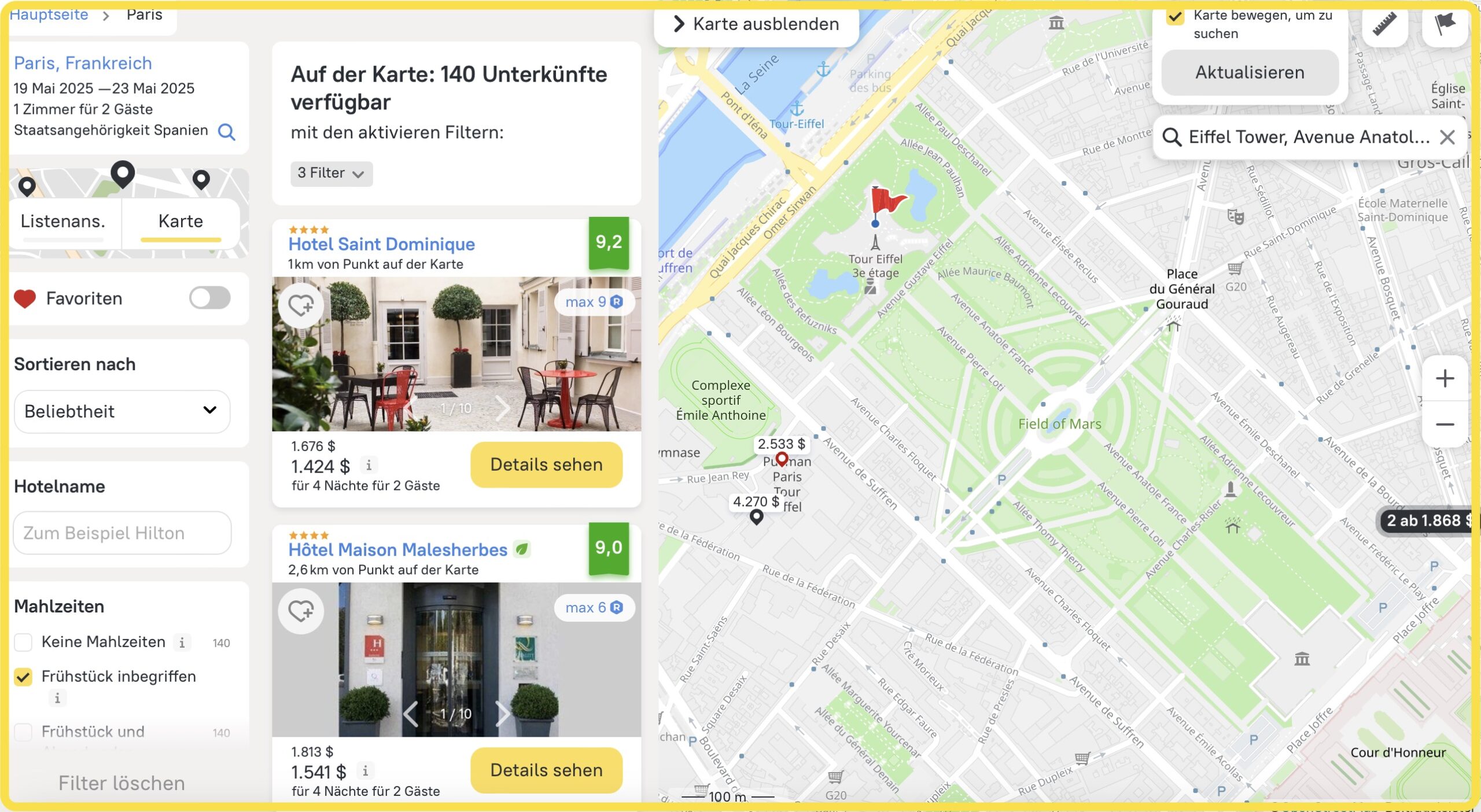Expand the 3 Filter dropdown
This screenshot has height=812, width=1481.
pyautogui.click(x=331, y=174)
